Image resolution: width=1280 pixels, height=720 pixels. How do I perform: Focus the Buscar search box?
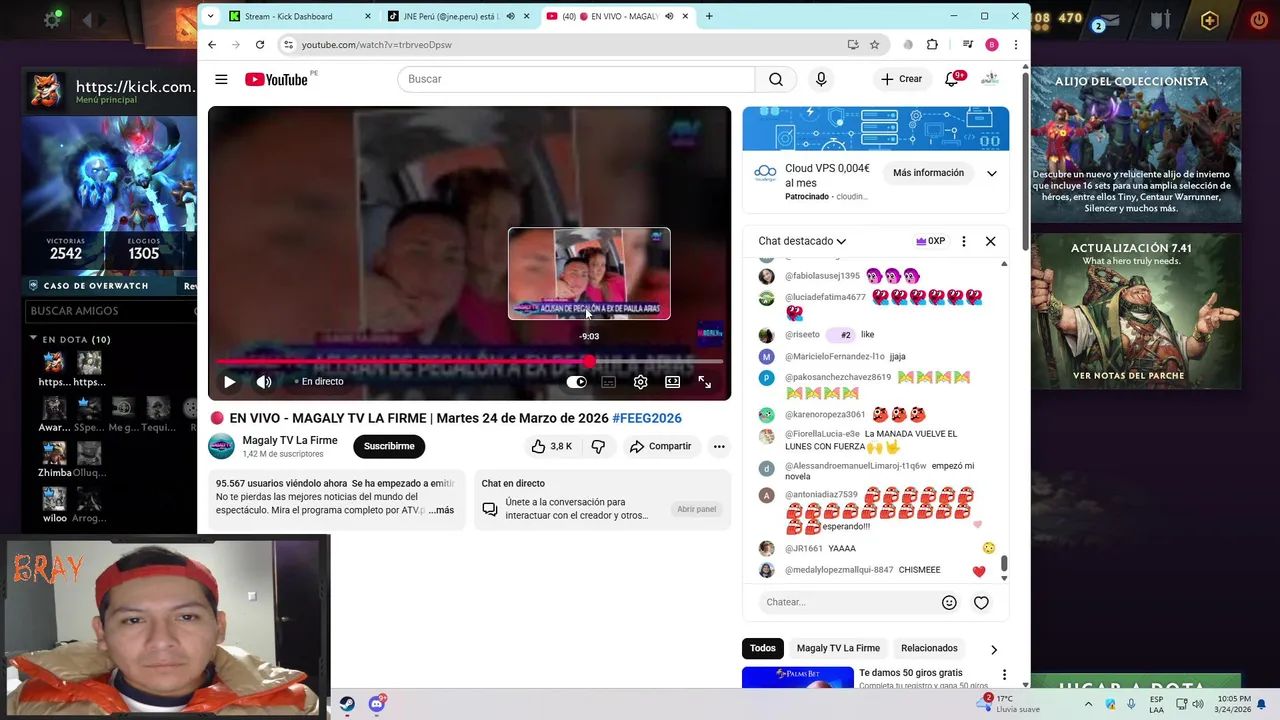click(x=576, y=79)
